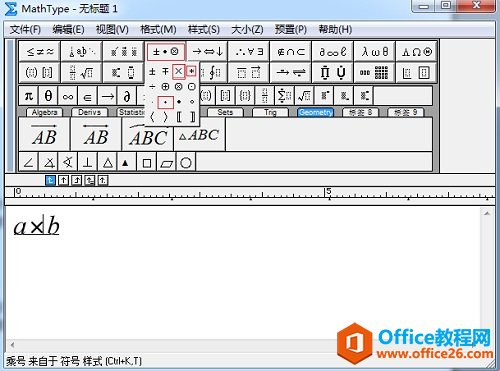Open the miscellaneous symbols palette (∂∞ℓ)
500x371 pixels.
pos(333,51)
